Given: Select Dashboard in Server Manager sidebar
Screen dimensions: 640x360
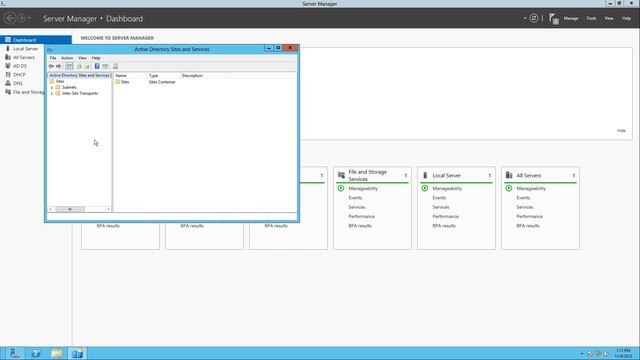Looking at the screenshot, I should [x=36, y=40].
